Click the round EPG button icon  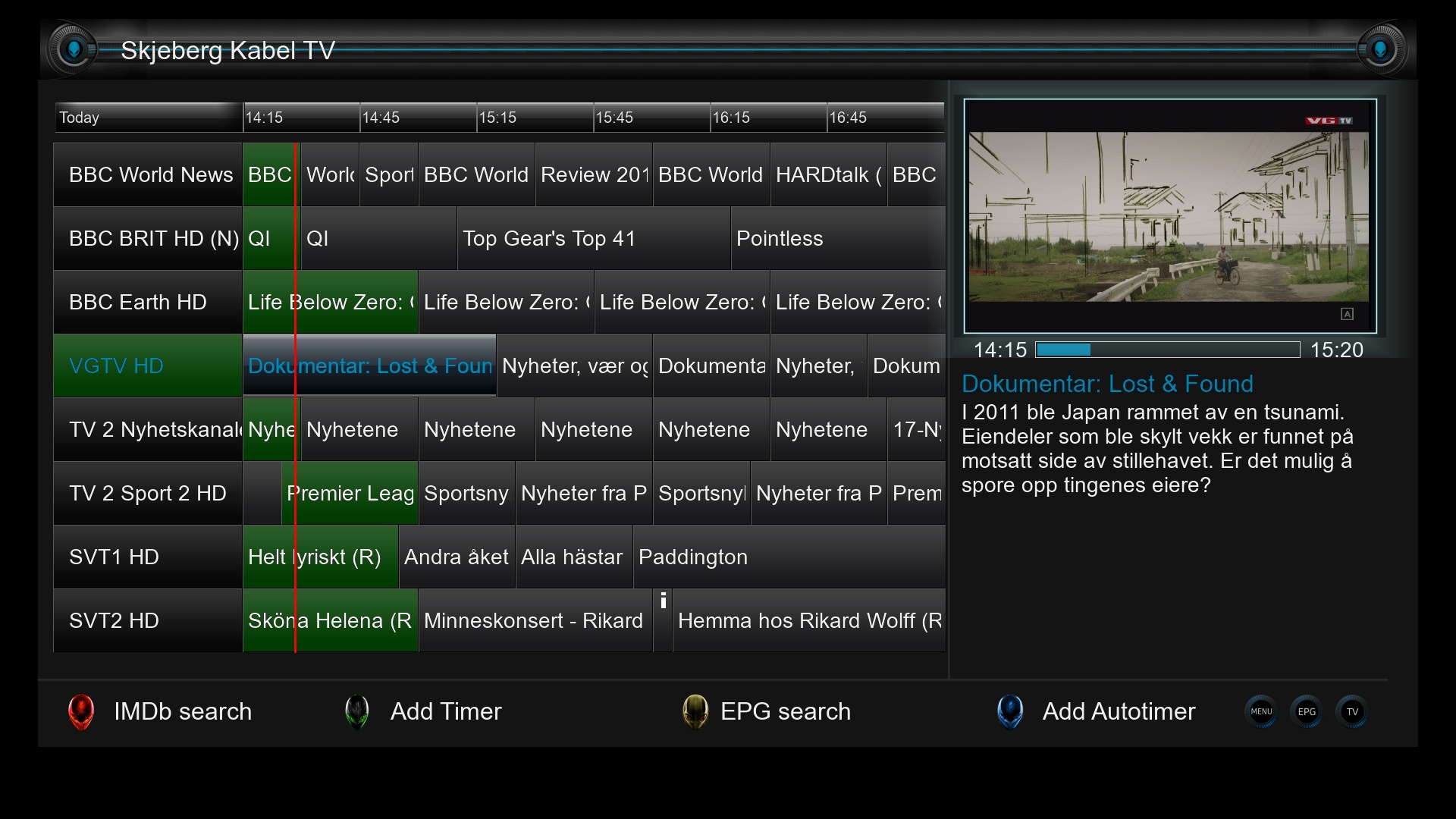point(1307,711)
